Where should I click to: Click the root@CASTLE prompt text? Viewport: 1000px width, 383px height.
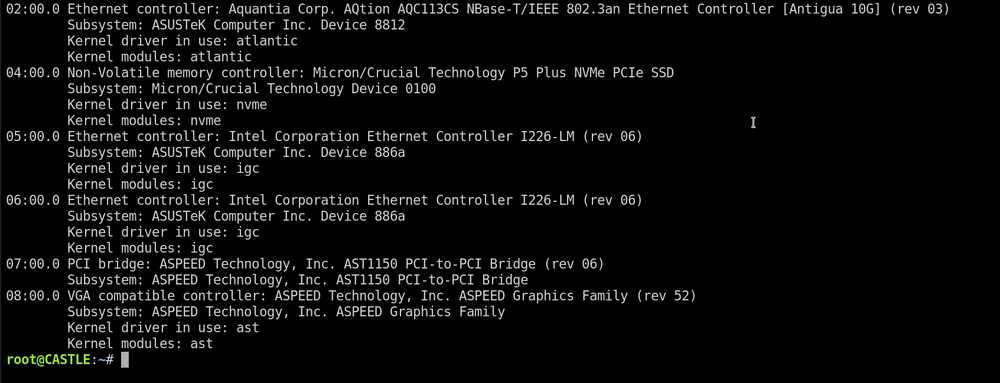(x=48, y=360)
